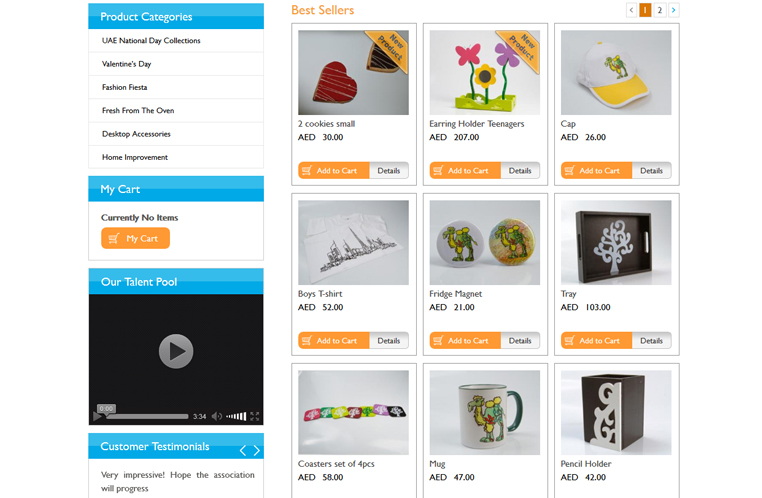Screen dimensions: 762x498
Task: Adjust the video volume level bars
Action: [236, 416]
